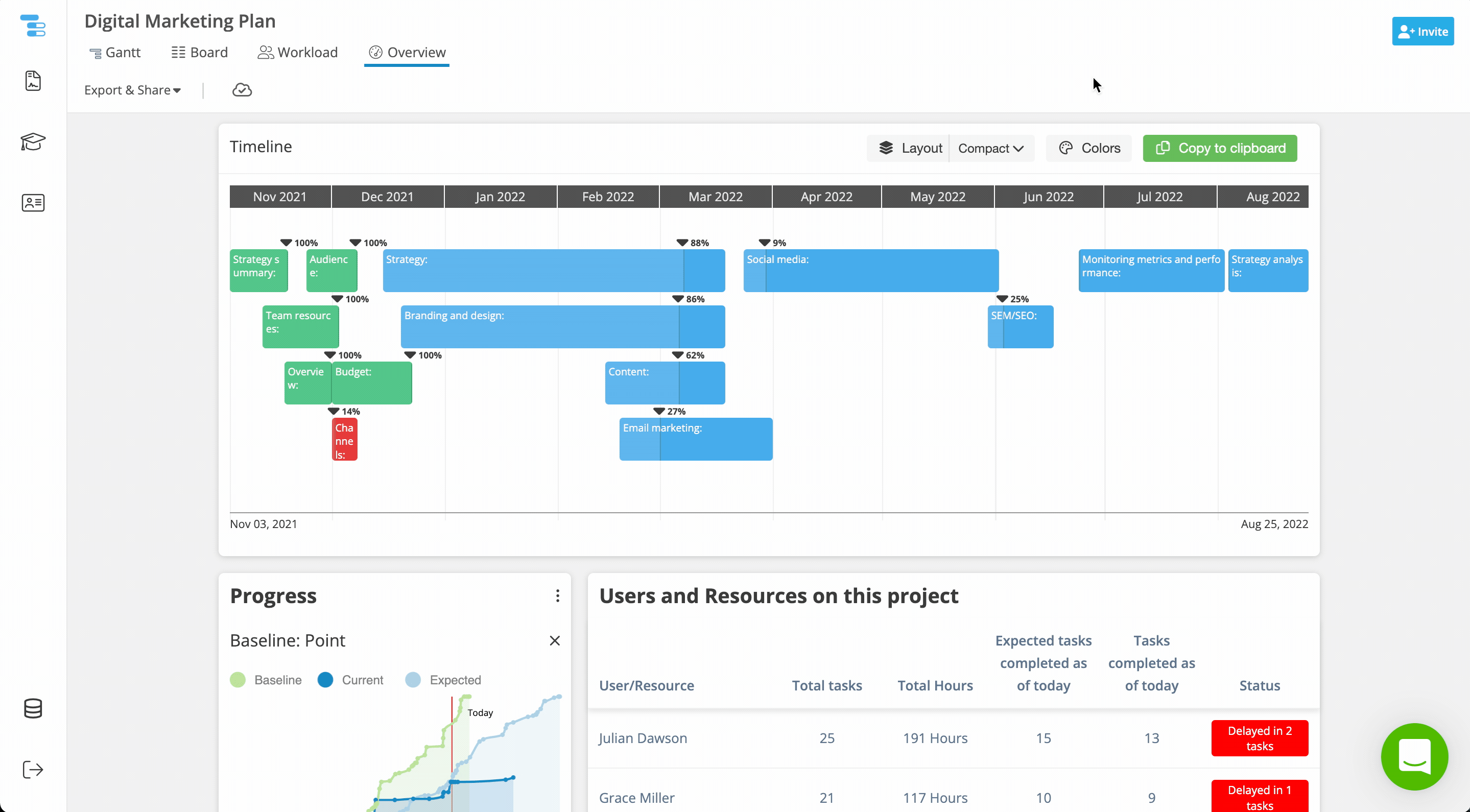This screenshot has height=812, width=1470.
Task: Open the database stack sidebar icon
Action: [x=33, y=708]
